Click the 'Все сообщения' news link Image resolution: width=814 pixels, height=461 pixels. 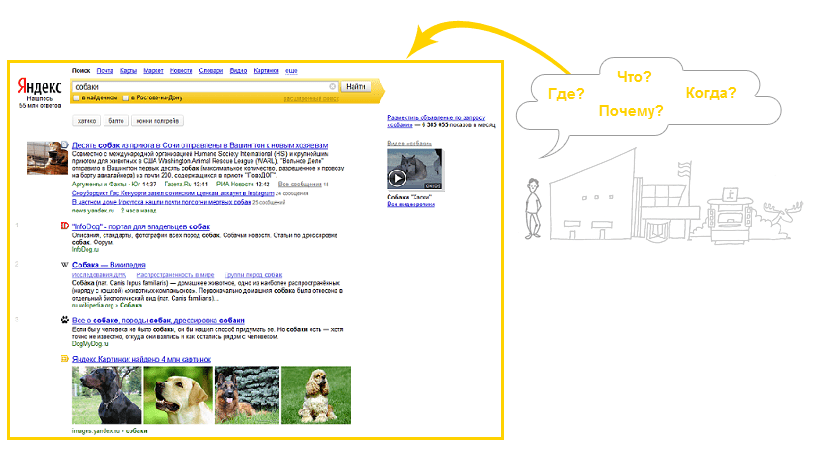[300, 184]
